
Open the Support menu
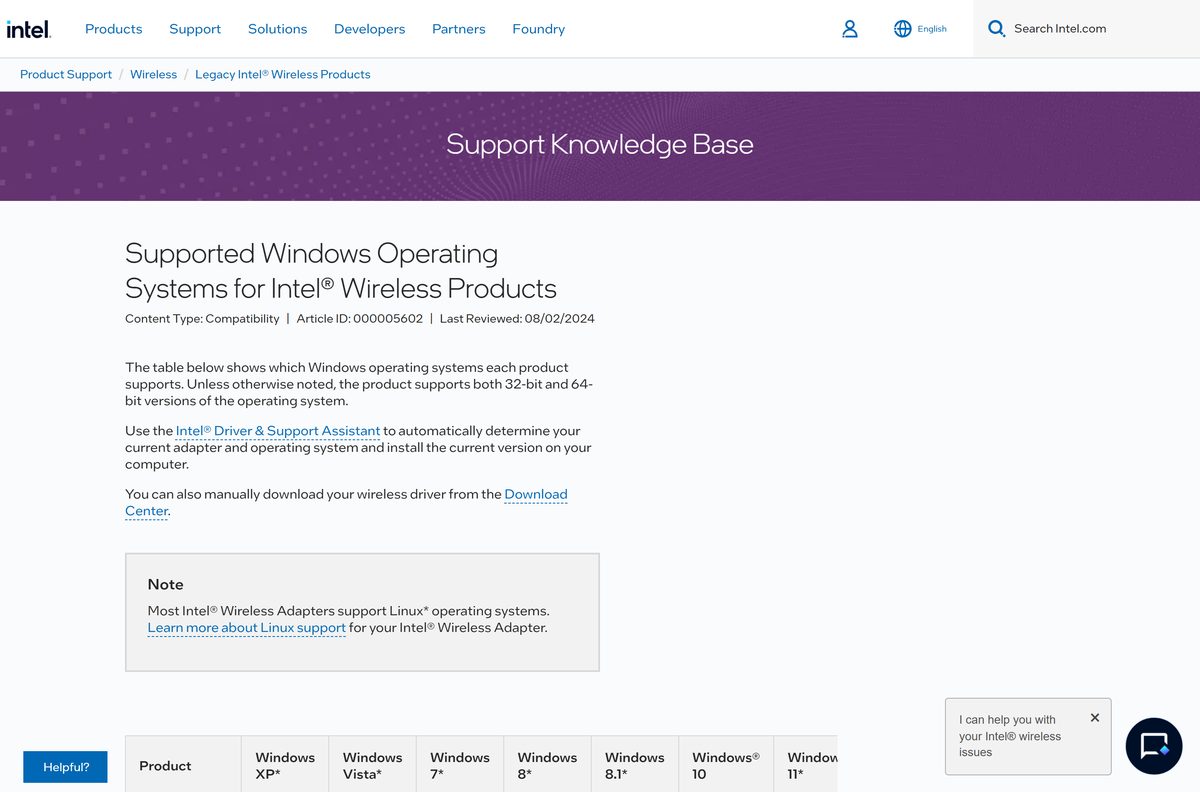[x=195, y=29]
